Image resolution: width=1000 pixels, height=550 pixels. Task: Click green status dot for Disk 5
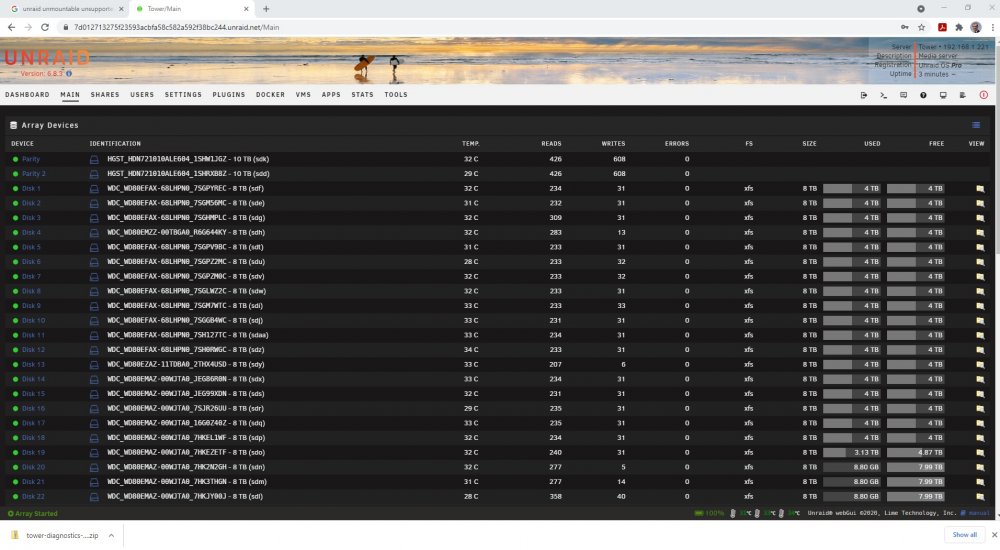click(x=15, y=247)
